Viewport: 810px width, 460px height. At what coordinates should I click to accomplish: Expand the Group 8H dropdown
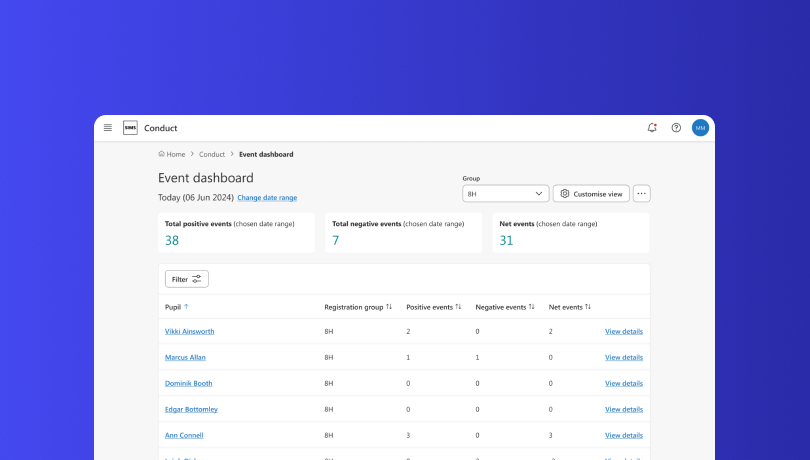click(506, 194)
